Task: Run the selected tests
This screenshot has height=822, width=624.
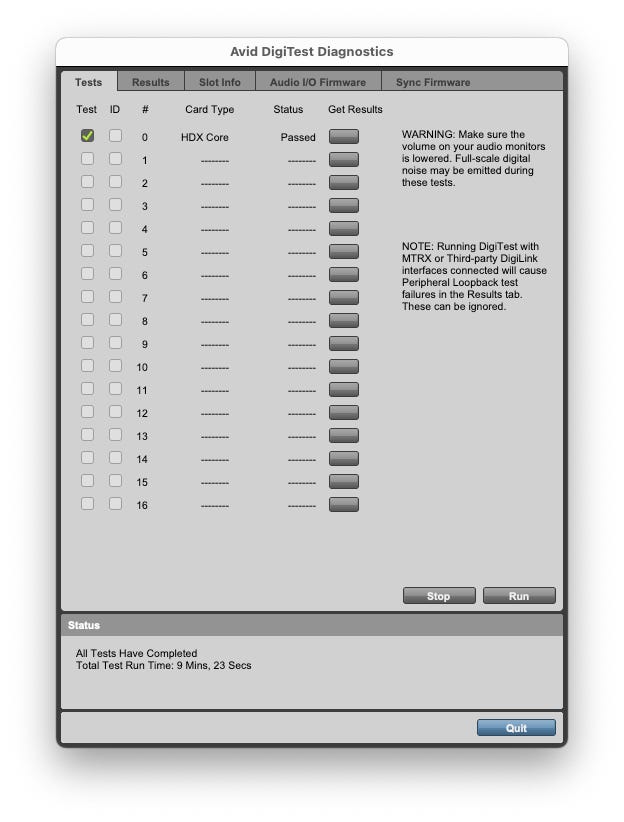Action: pos(519,596)
